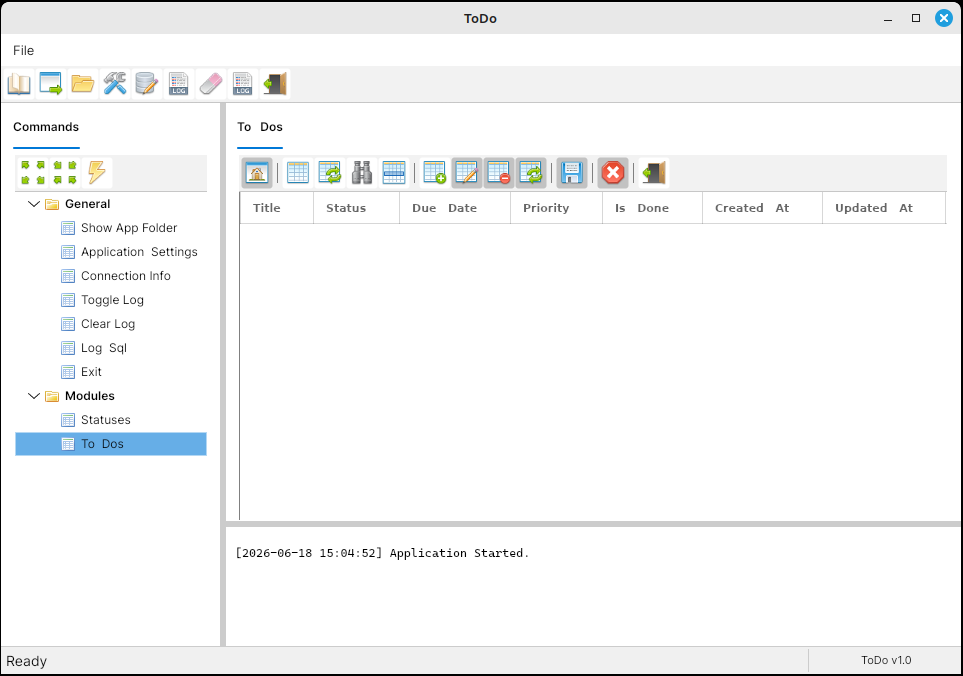Click table with highlighted row icon
The image size is (963, 676).
click(x=394, y=173)
